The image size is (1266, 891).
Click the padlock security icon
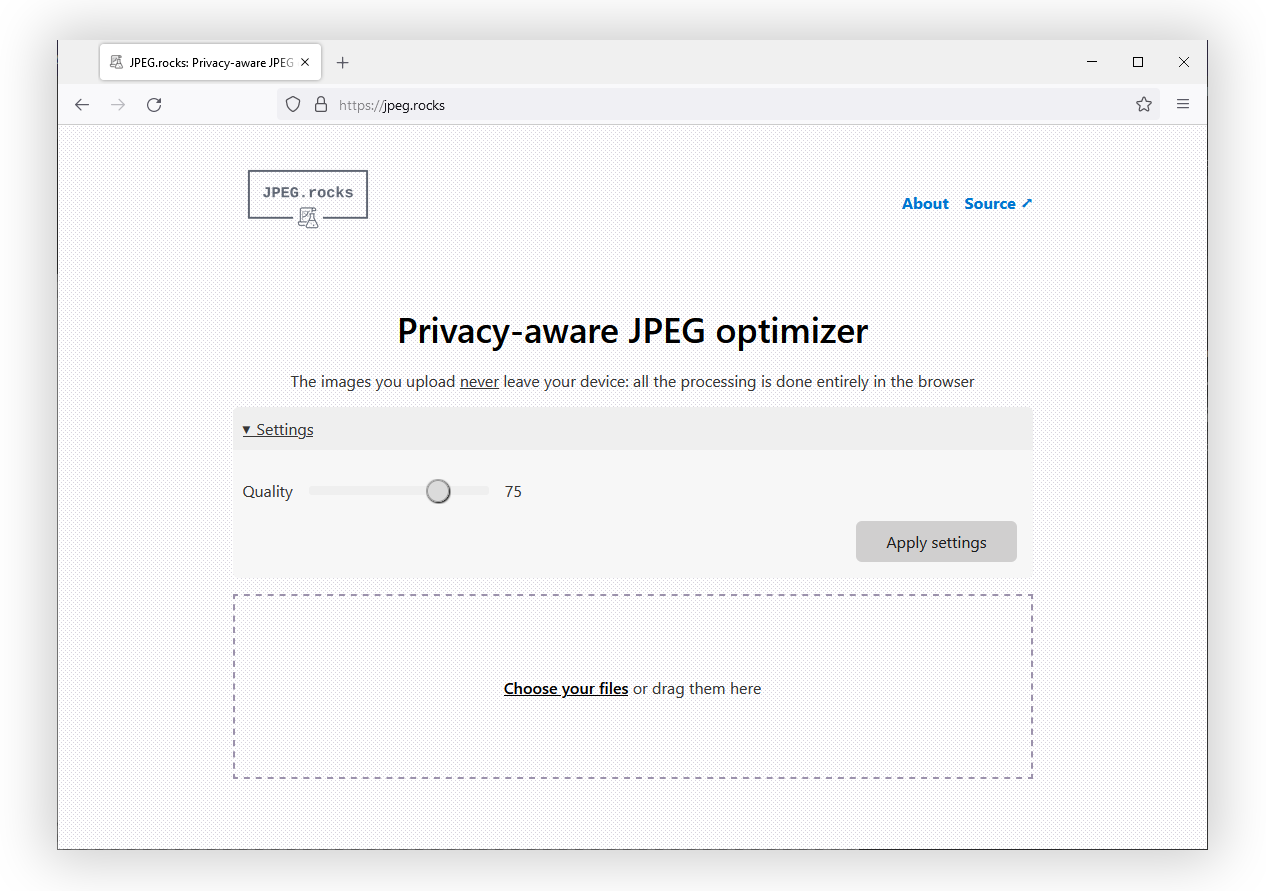coord(320,104)
